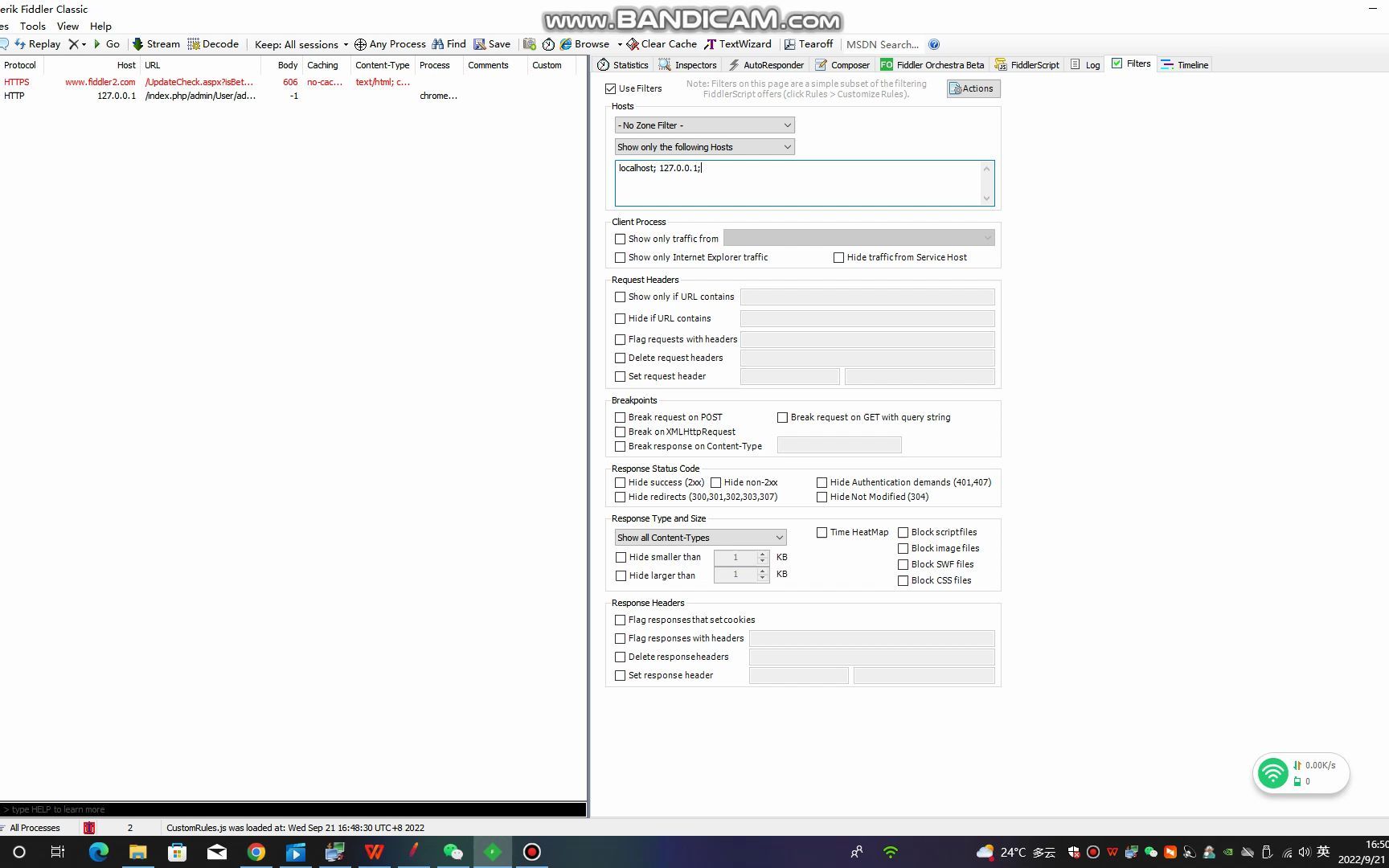Switch to the Inspectors tab
1389x868 pixels.
point(687,65)
